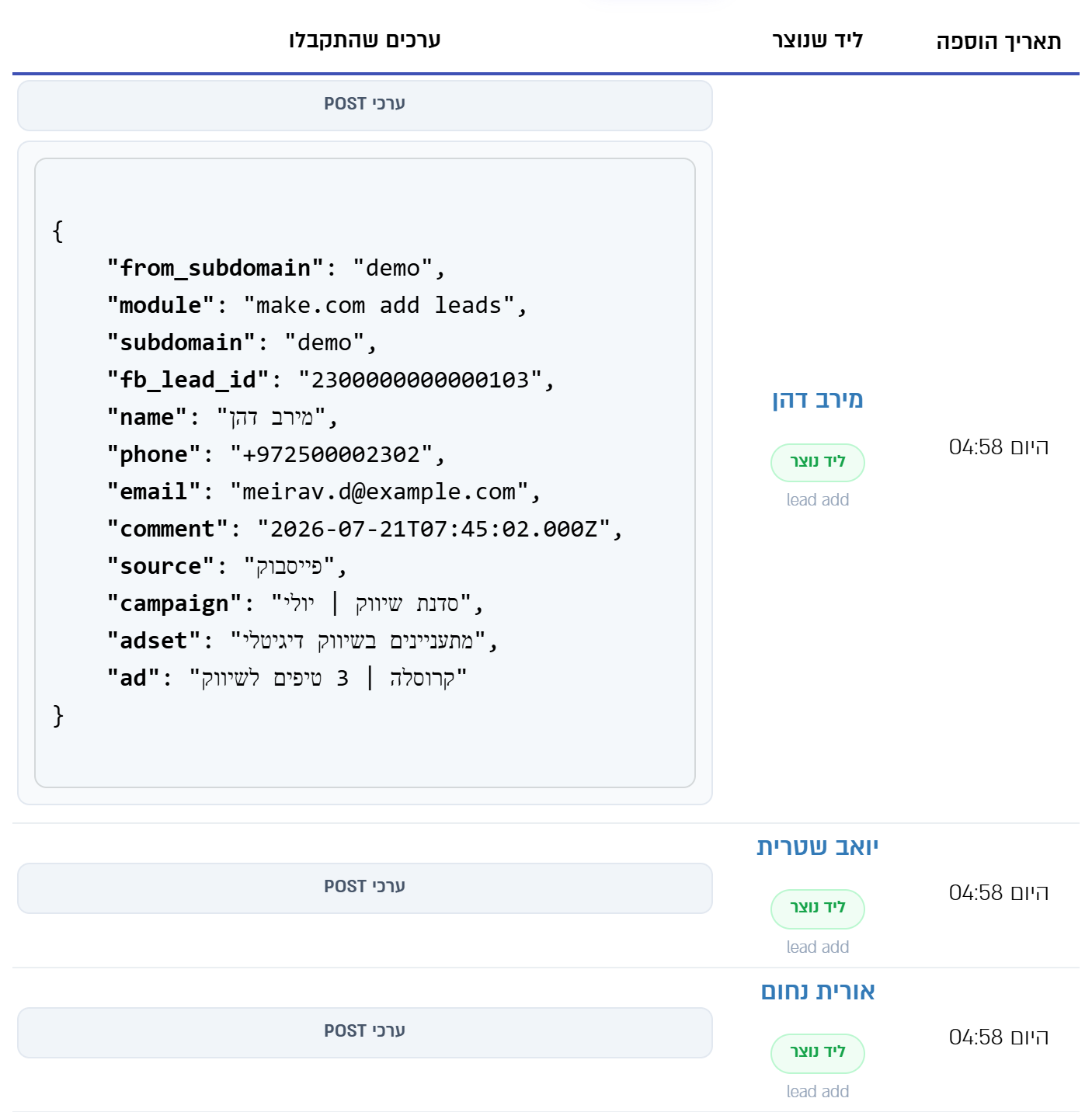Click the ליד נוצר badge under יואב שטרית
This screenshot has width=1092, height=1112.
[818, 909]
